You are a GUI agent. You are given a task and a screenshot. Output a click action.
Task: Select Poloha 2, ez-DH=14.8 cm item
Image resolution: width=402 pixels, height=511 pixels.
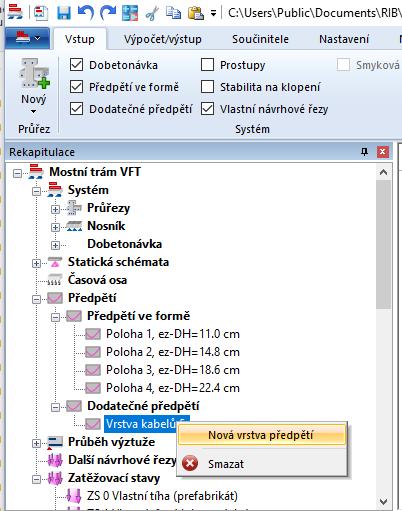173,352
